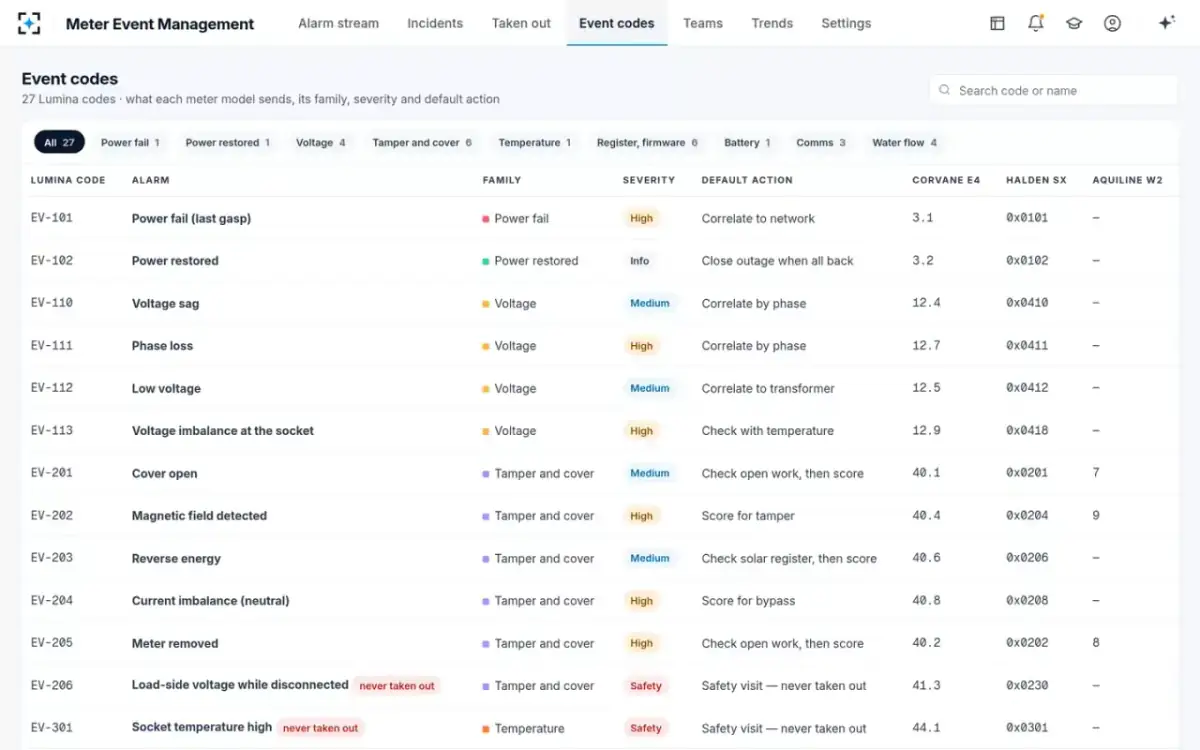Click the Search code or name field
The height and width of the screenshot is (750, 1200).
click(x=1054, y=90)
